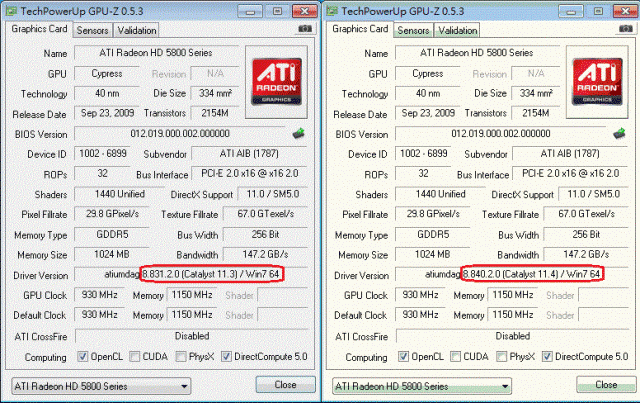The image size is (640, 403).
Task: Toggle PhysX checkbox in right window
Action: [x=502, y=356]
